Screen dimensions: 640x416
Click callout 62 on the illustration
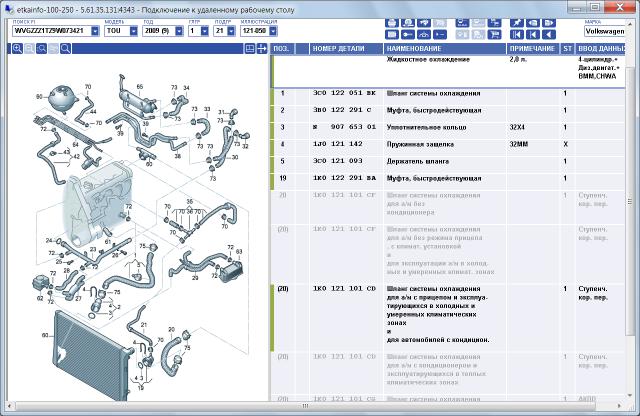[40, 298]
